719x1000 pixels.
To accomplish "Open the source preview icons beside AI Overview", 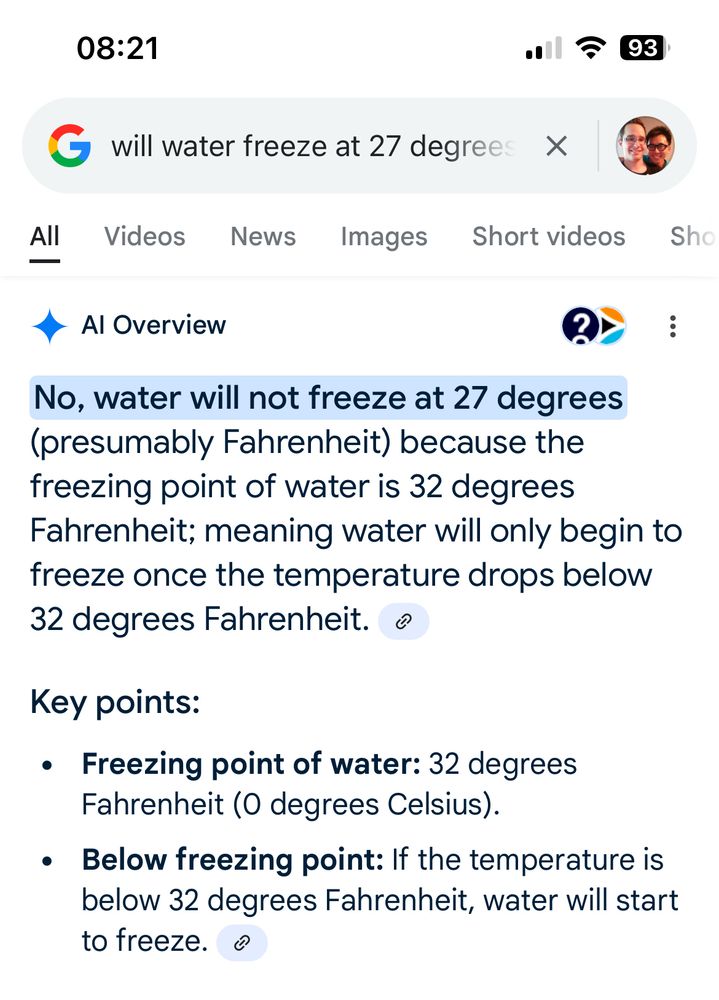I will [x=595, y=326].
